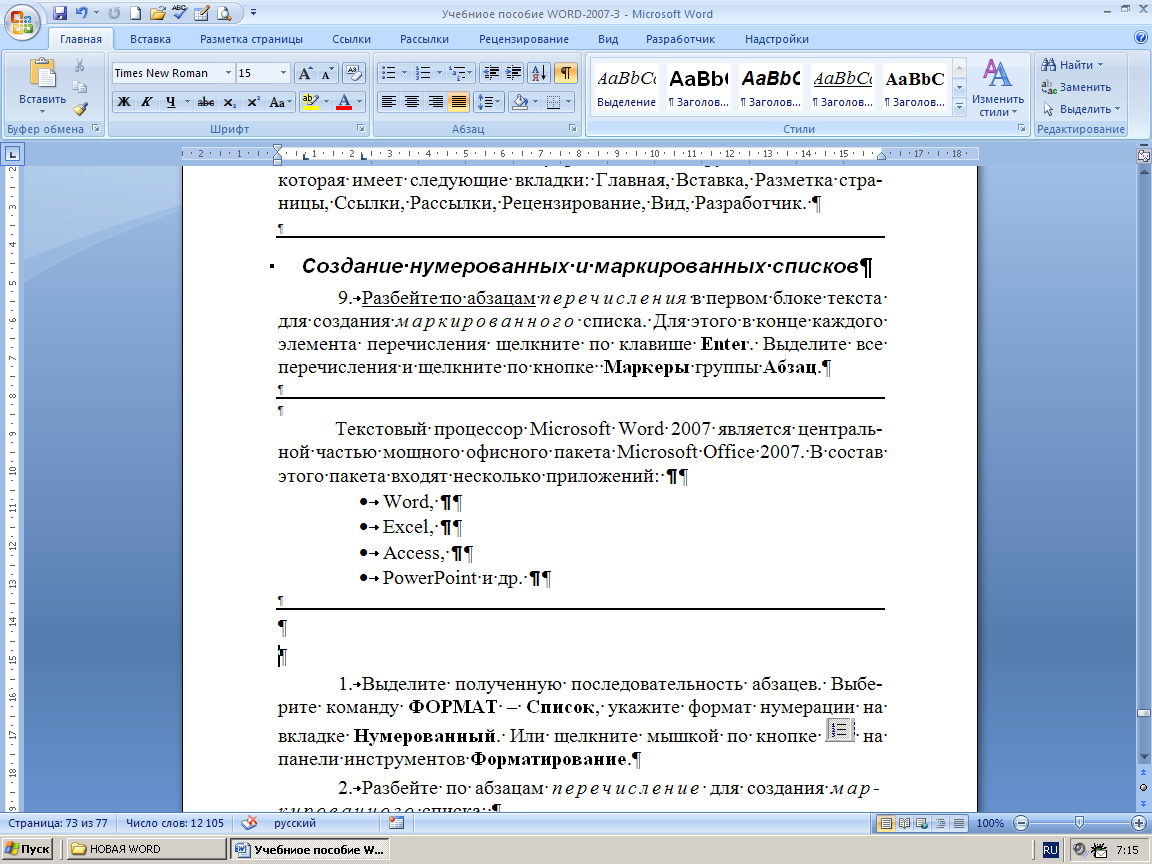Click the Sort A-Я icon
The height and width of the screenshot is (864, 1152).
tap(538, 73)
